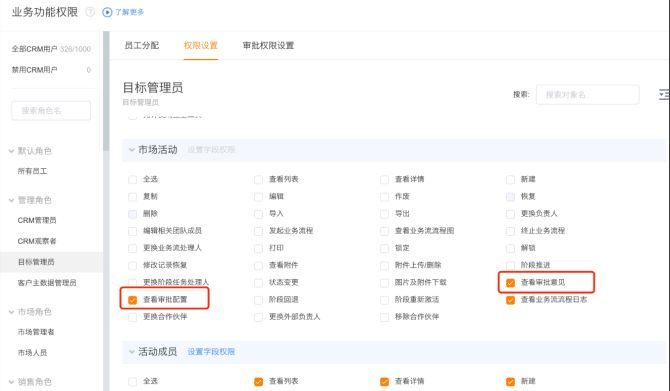Check 全选 in 市场活动 section
This screenshot has width=670, height=391.
click(x=132, y=179)
